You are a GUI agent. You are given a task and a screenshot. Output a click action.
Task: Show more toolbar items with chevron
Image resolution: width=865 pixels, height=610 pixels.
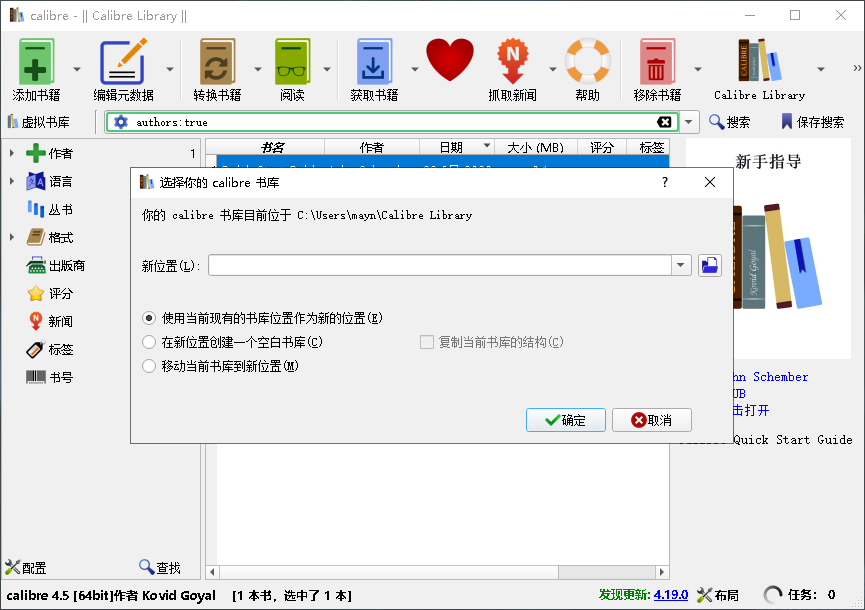857,68
